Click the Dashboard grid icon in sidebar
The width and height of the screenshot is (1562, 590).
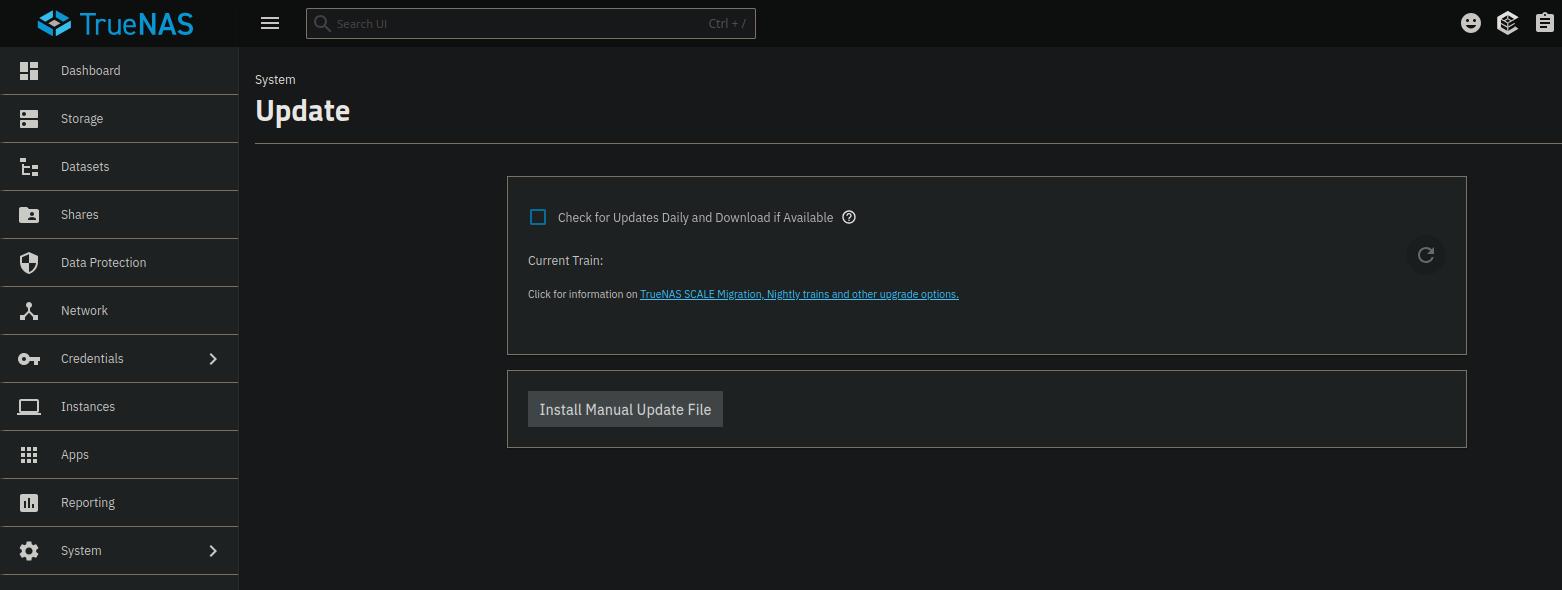point(29,71)
